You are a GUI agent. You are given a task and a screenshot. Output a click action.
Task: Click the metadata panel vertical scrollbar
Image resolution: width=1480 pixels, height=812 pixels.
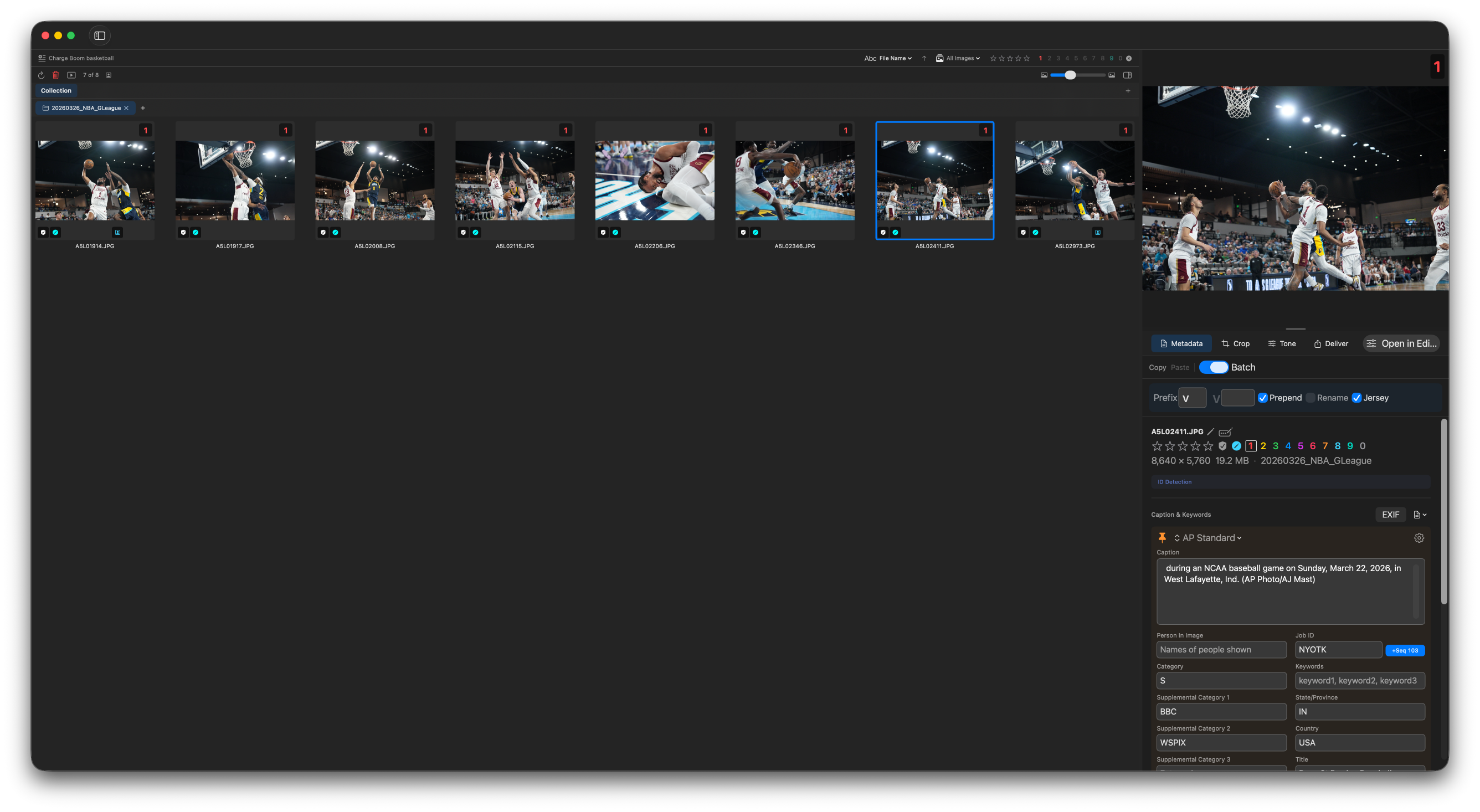[1444, 511]
